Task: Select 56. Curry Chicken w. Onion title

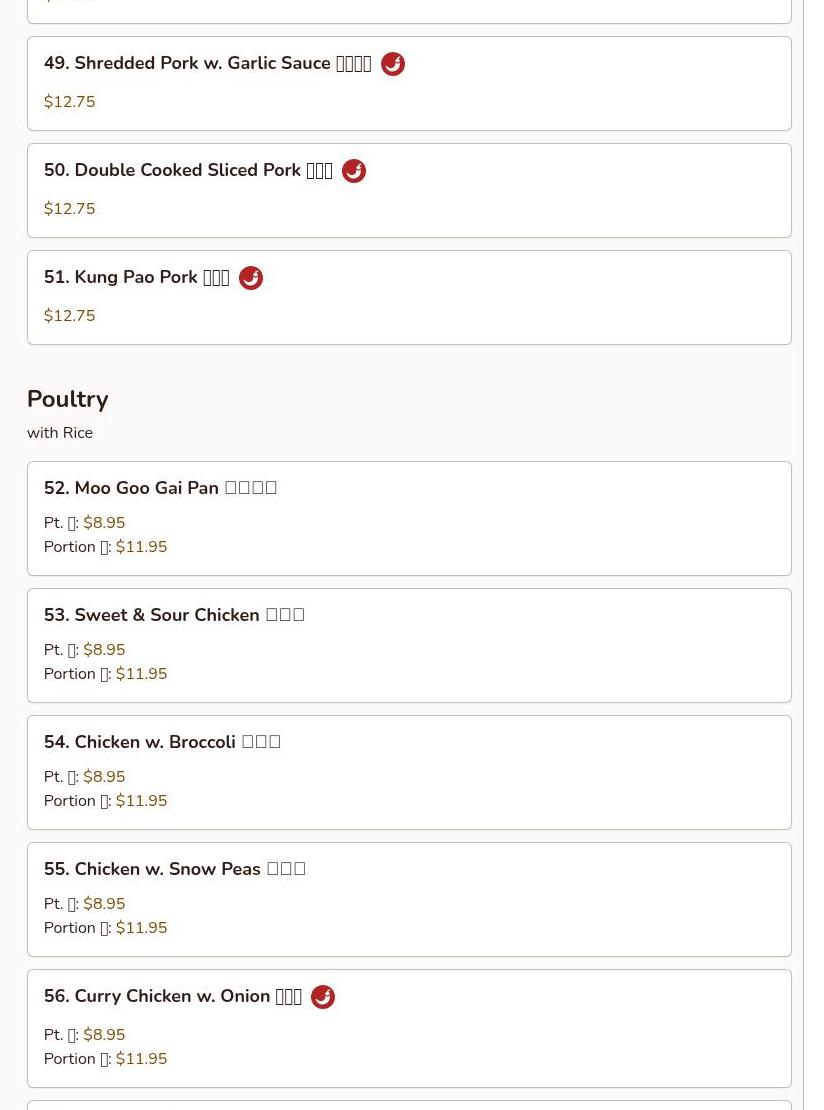Action: click(x=173, y=996)
